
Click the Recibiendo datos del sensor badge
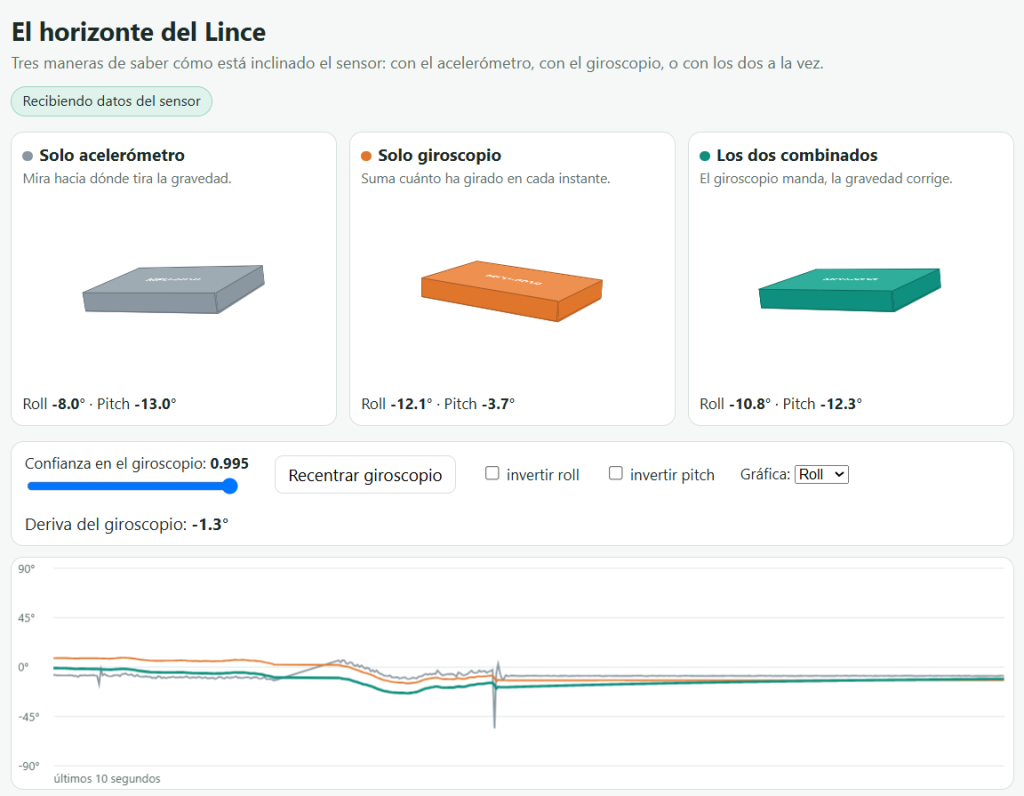coord(112,101)
